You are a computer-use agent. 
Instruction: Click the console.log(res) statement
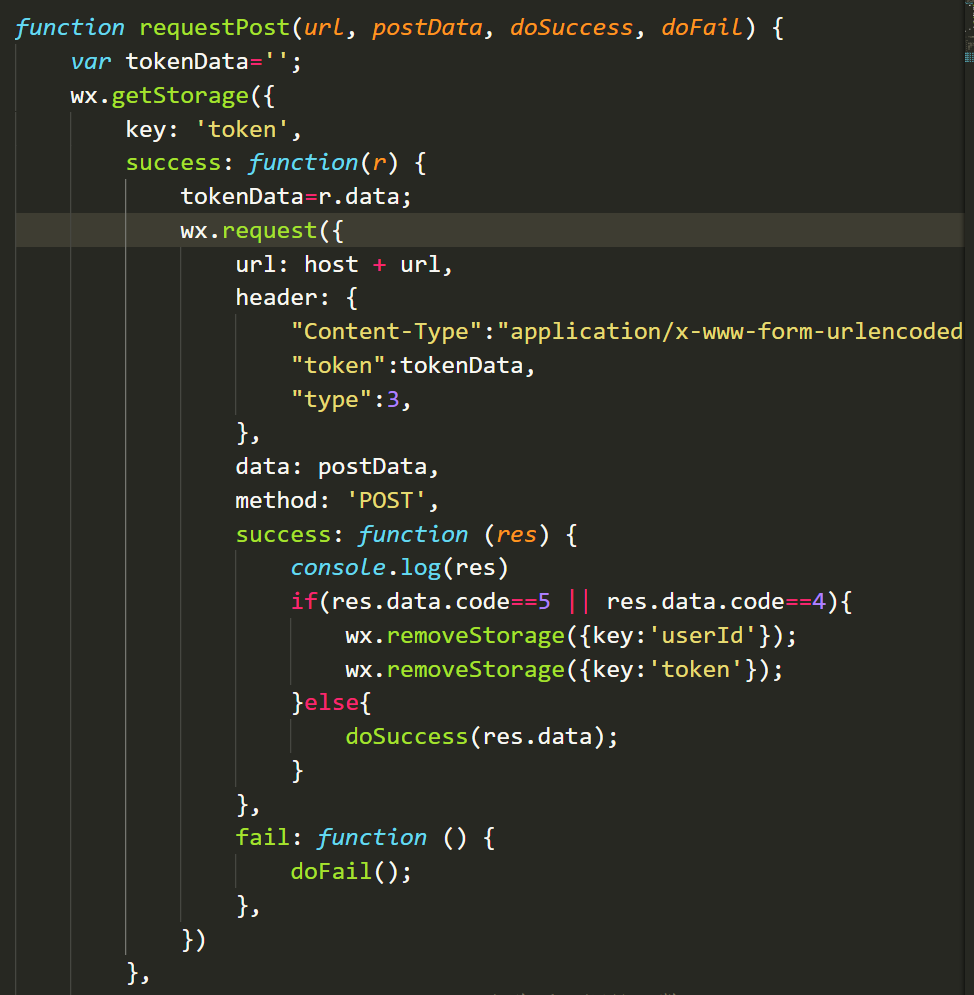tap(399, 568)
